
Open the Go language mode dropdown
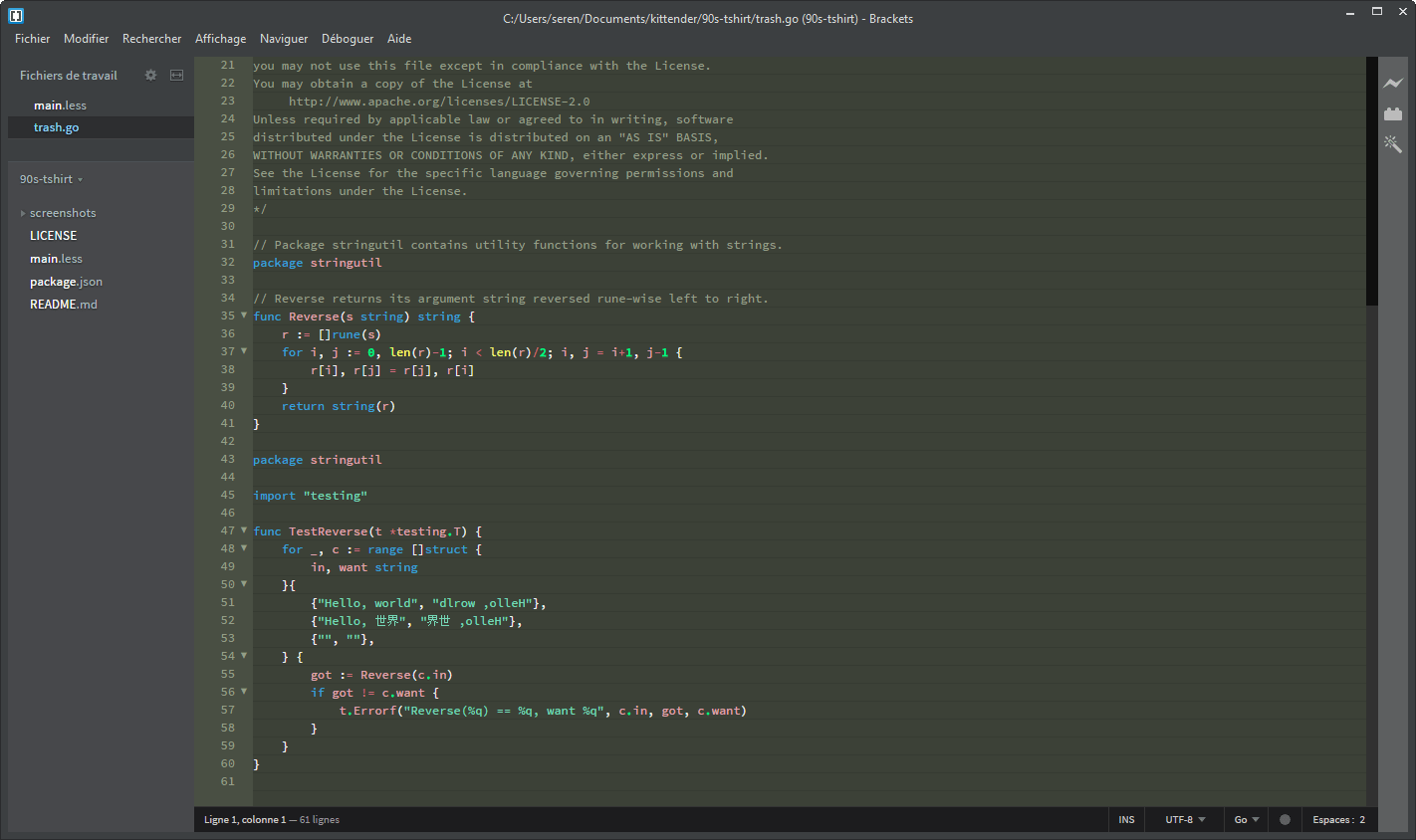(x=1247, y=820)
